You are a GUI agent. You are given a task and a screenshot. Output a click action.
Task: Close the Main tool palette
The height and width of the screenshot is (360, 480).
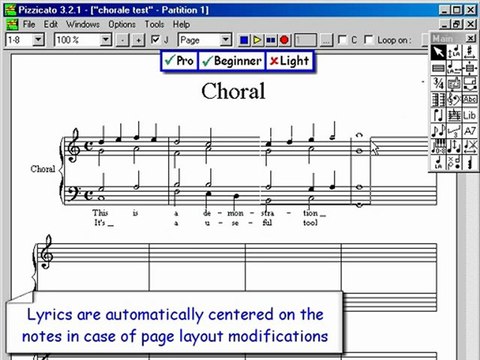point(470,38)
